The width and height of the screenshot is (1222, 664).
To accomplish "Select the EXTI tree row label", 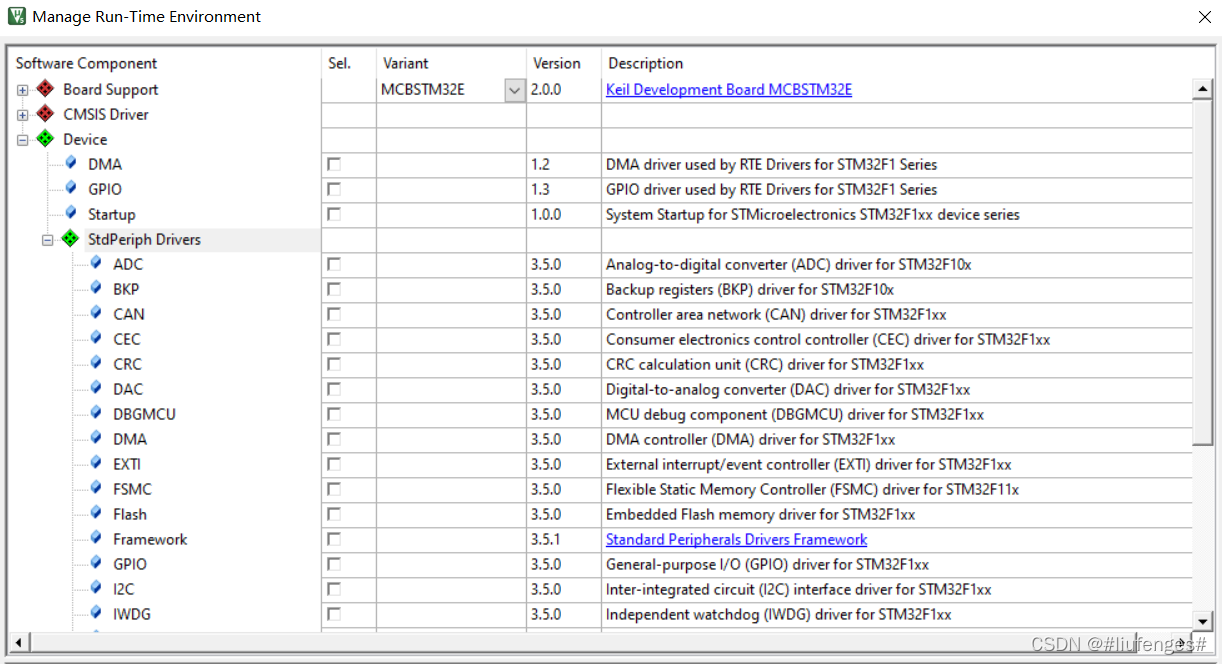I will point(126,464).
